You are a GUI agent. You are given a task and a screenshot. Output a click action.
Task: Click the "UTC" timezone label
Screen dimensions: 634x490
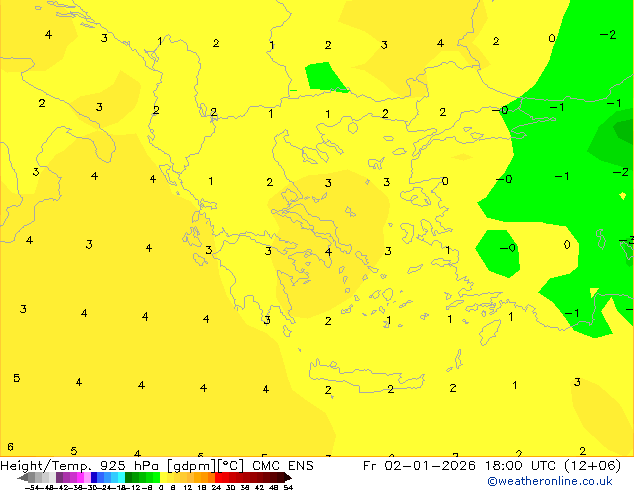tap(543, 466)
